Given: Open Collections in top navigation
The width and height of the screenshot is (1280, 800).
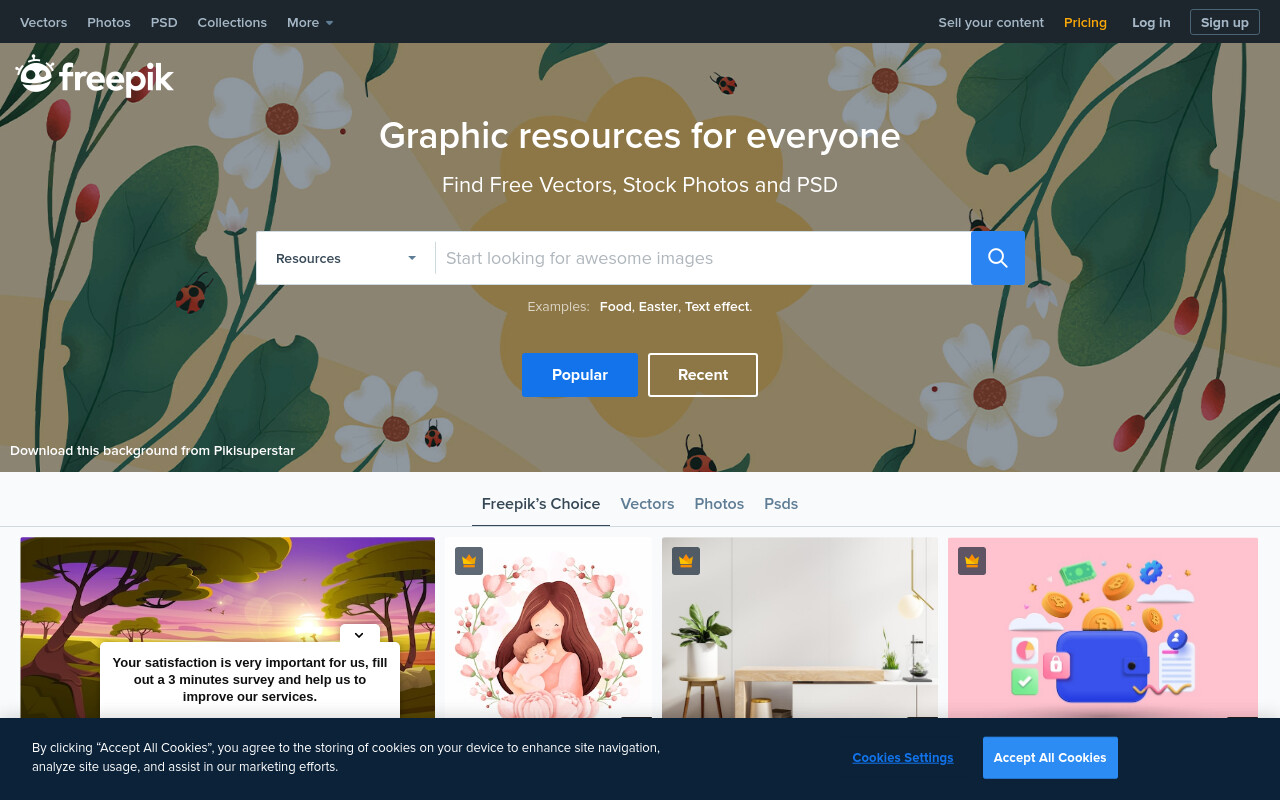Looking at the screenshot, I should click(232, 22).
